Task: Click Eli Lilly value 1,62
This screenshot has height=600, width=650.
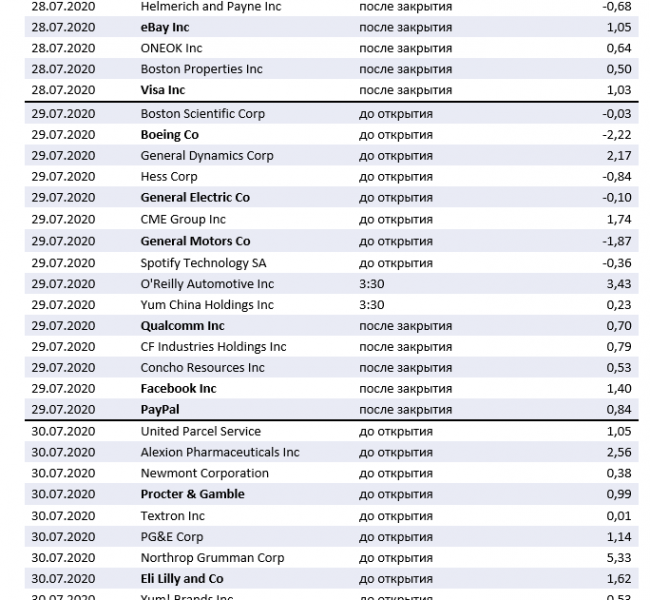Action: pyautogui.click(x=619, y=579)
